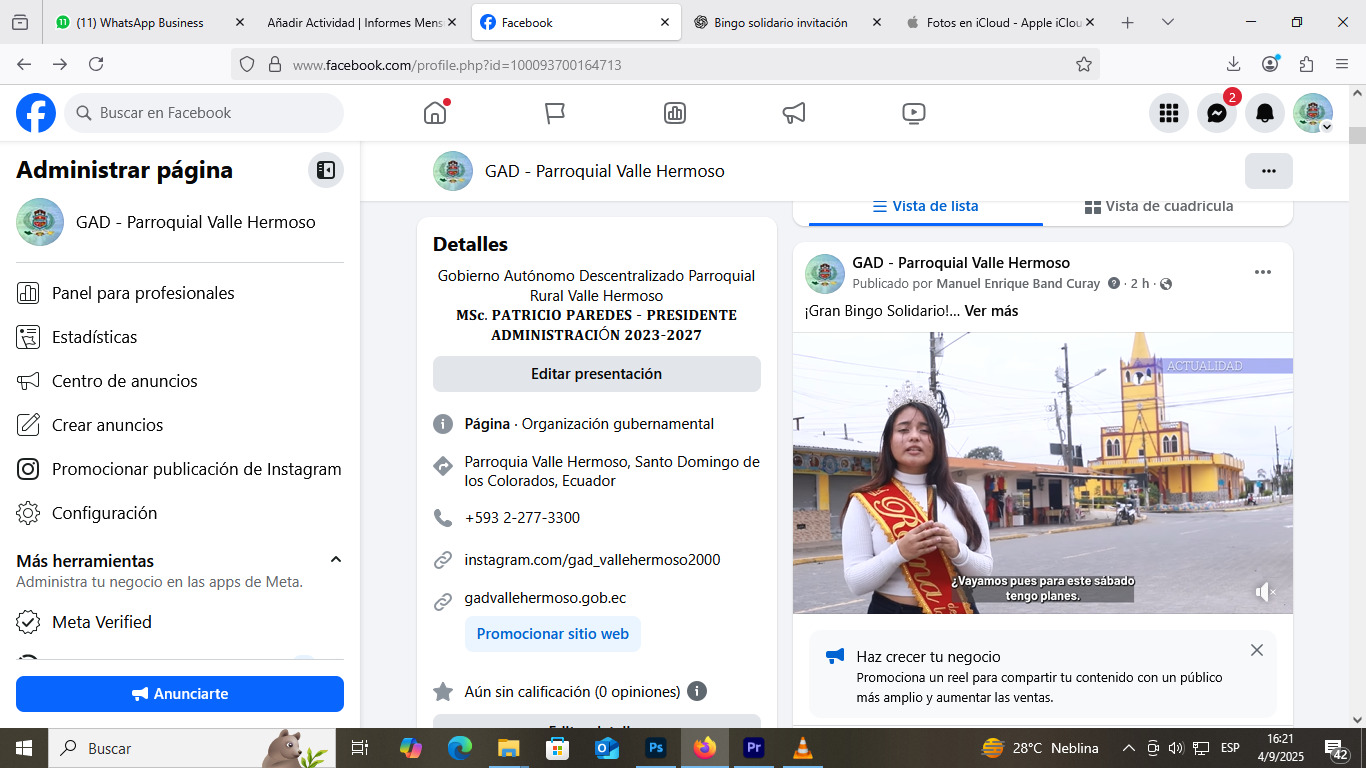1366x768 pixels.
Task: Open the Ads megaphone icon in top bar
Action: pos(794,113)
